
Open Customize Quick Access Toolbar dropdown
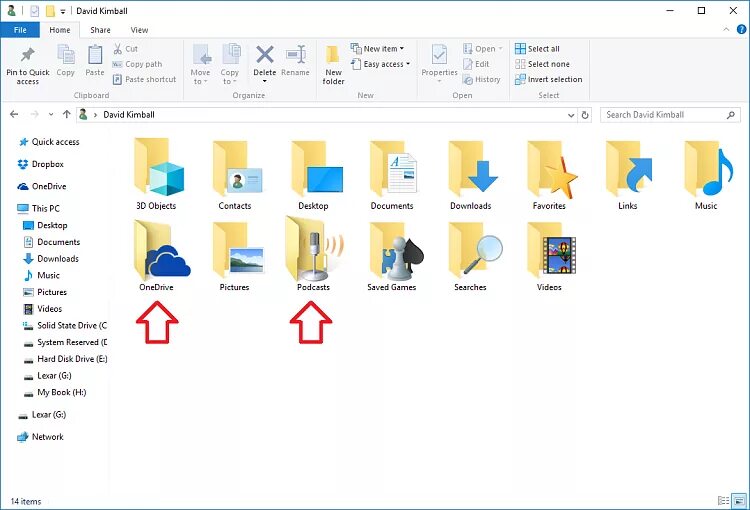pos(63,11)
